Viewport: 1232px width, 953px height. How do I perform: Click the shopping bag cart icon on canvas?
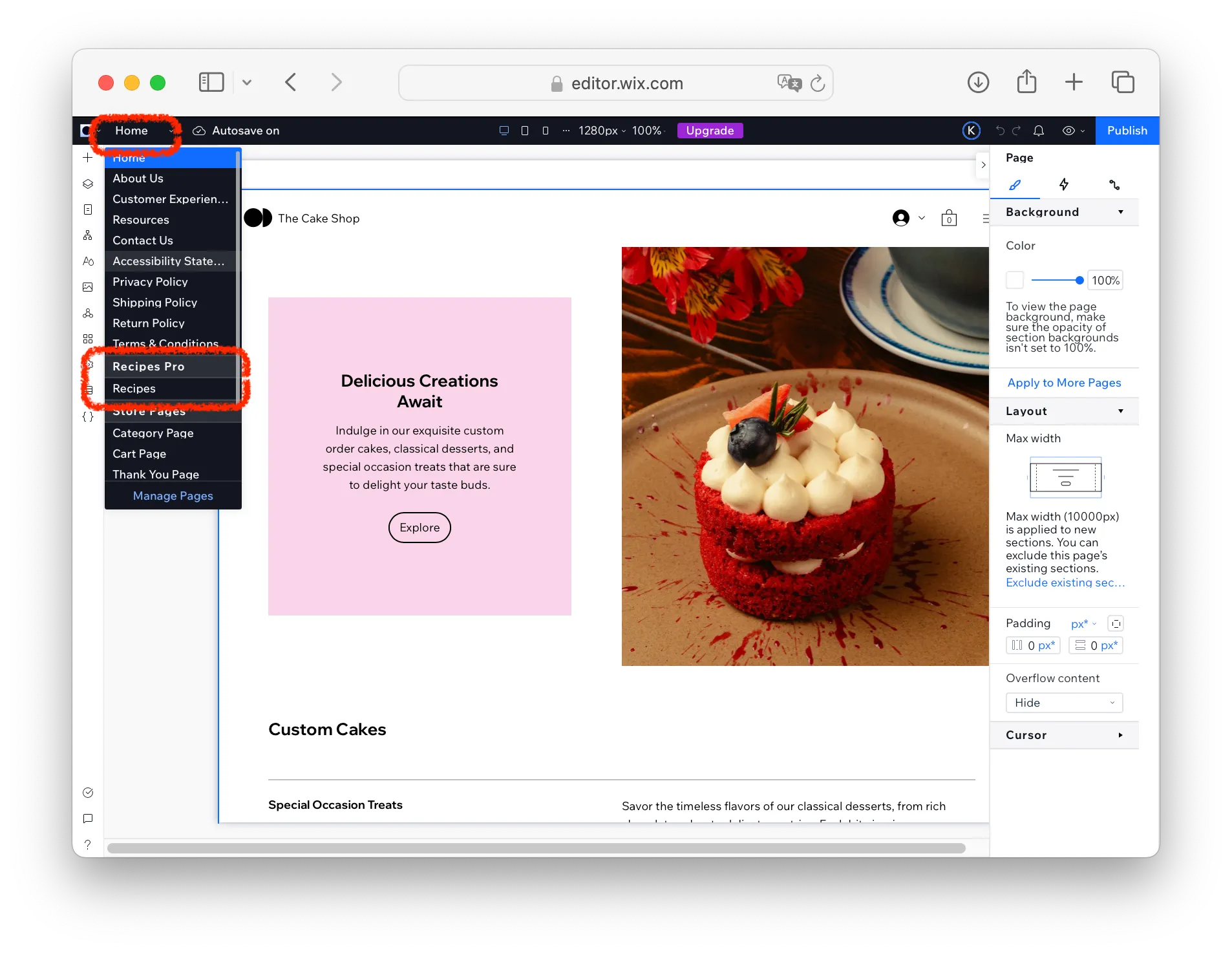pos(949,218)
